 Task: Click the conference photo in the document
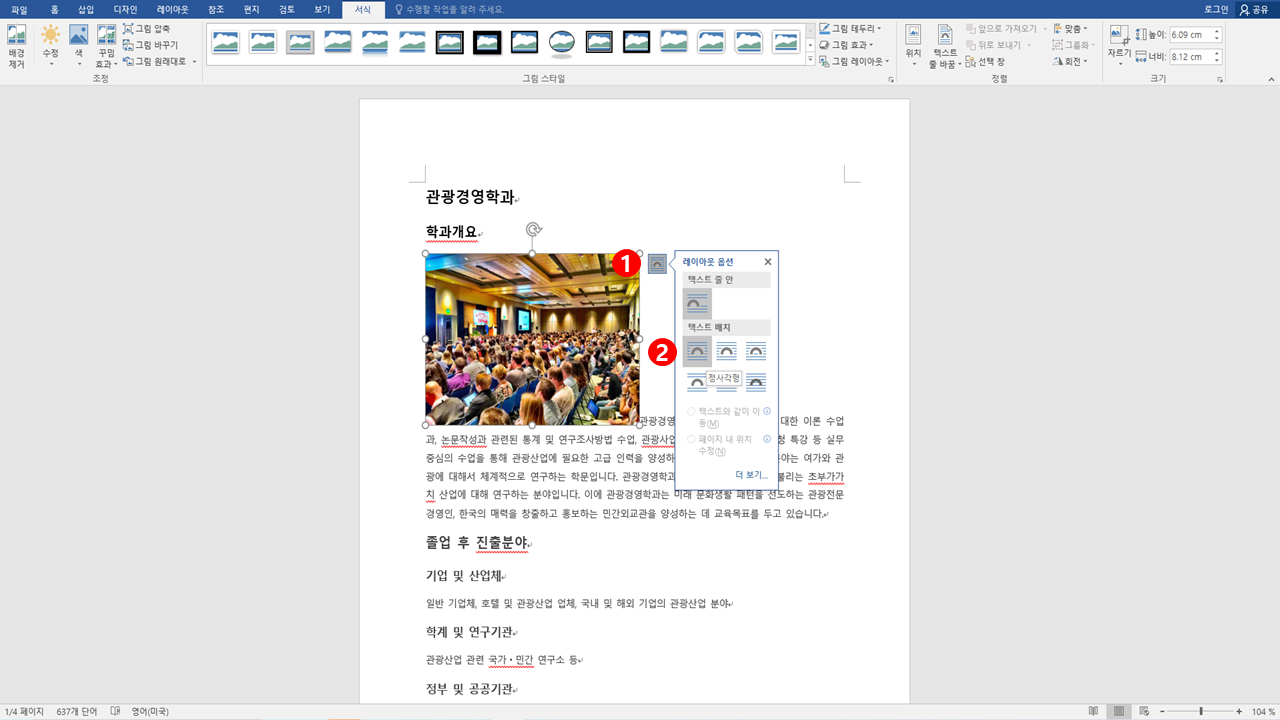pyautogui.click(x=532, y=339)
